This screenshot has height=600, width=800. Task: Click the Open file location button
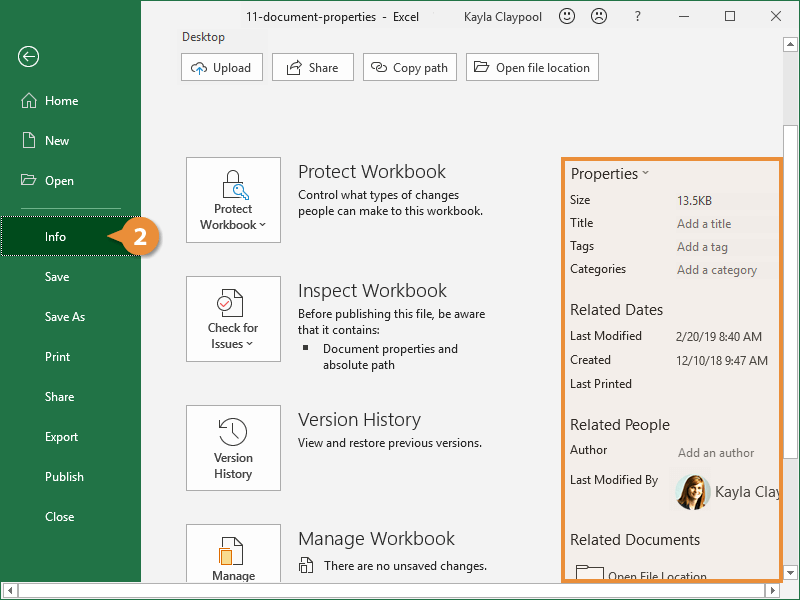click(x=532, y=67)
